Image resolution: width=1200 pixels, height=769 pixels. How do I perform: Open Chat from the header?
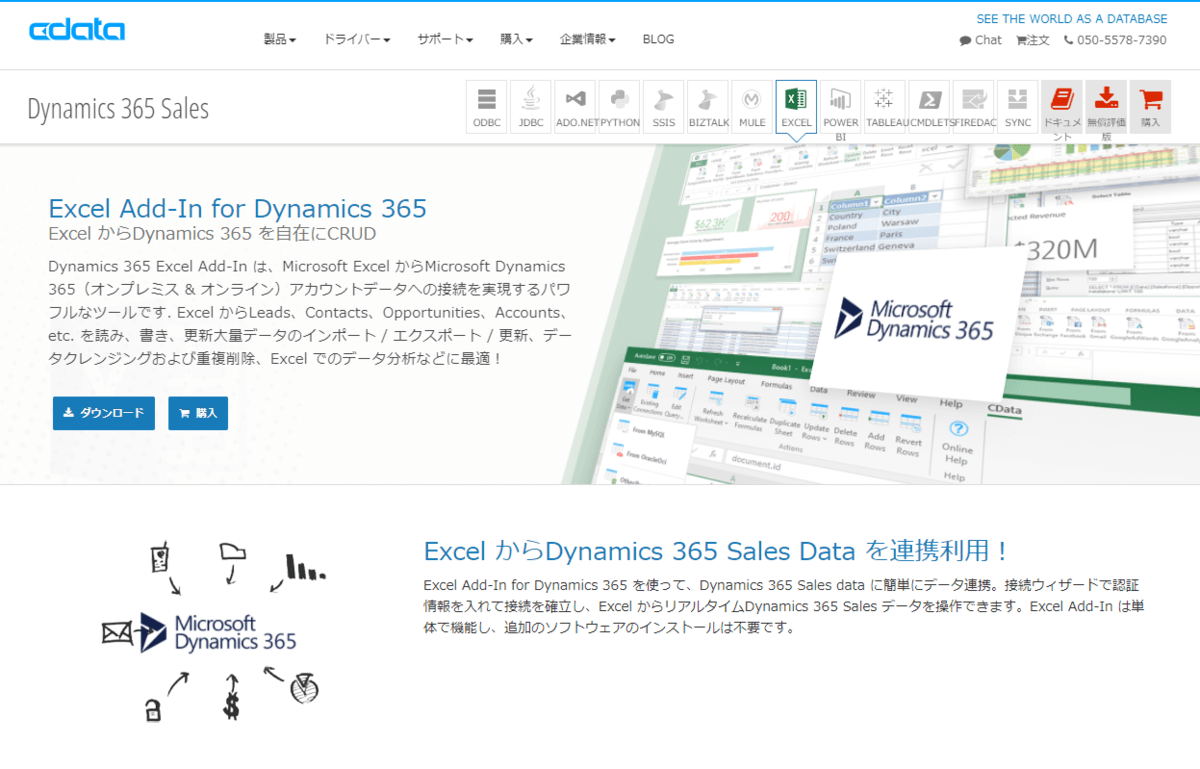click(980, 40)
